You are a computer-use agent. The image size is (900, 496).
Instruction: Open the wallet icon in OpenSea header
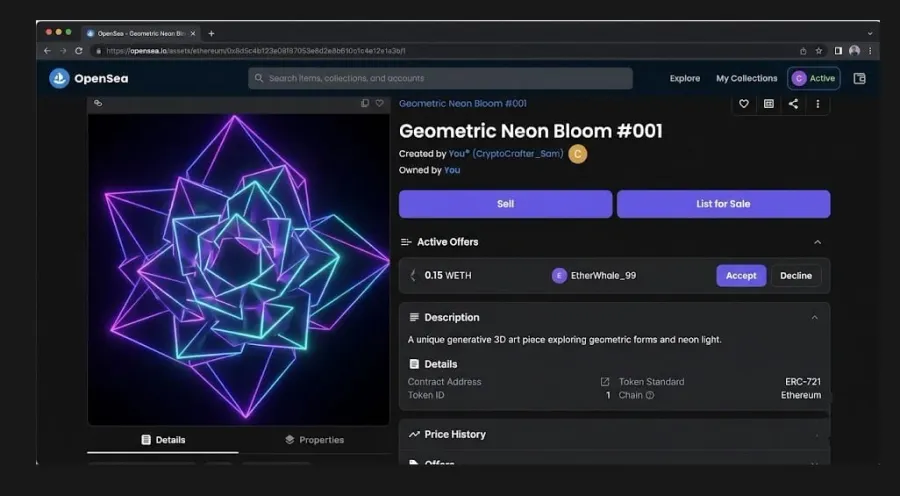coord(859,79)
